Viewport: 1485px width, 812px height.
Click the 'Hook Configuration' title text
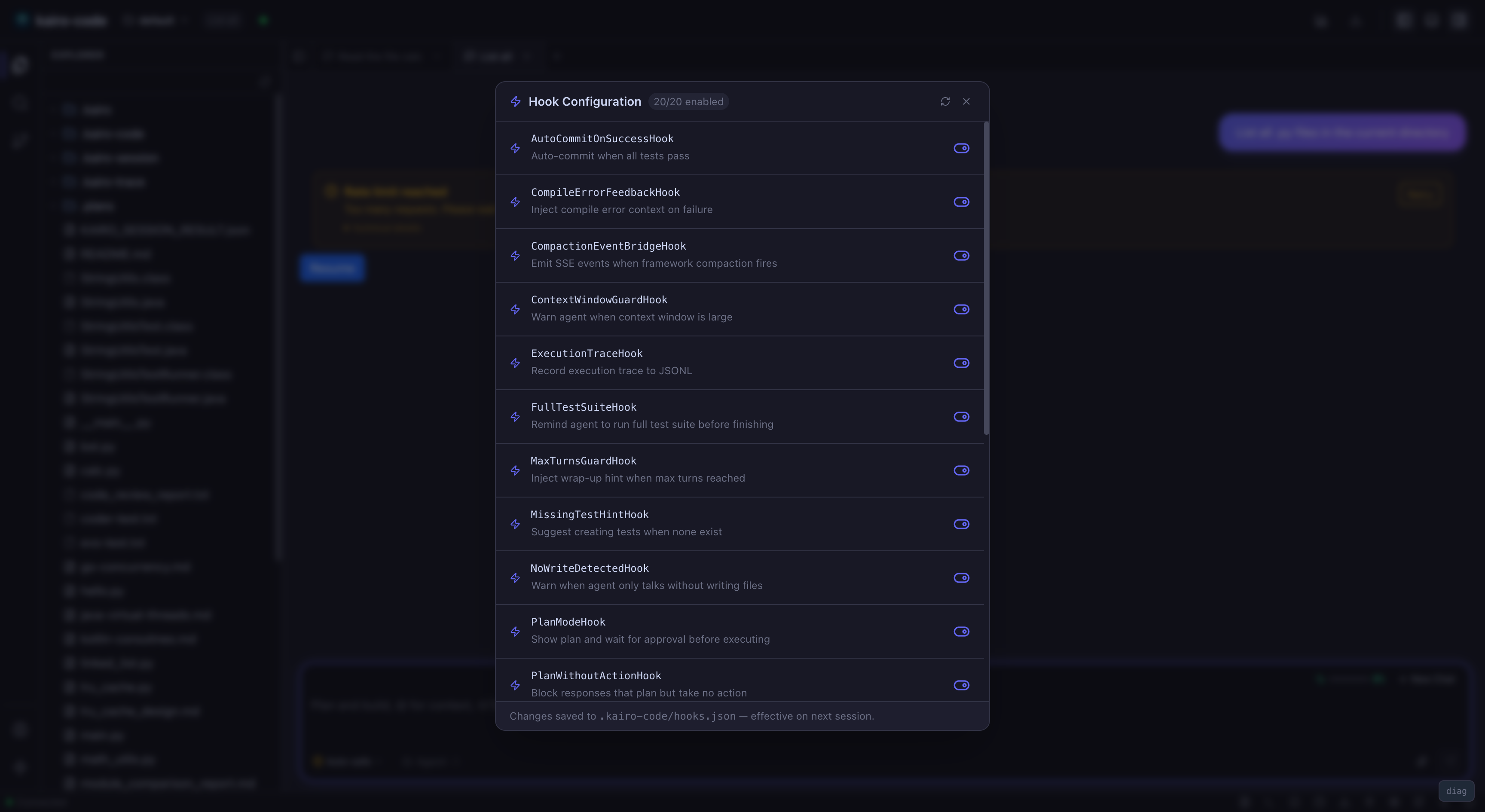(x=584, y=101)
